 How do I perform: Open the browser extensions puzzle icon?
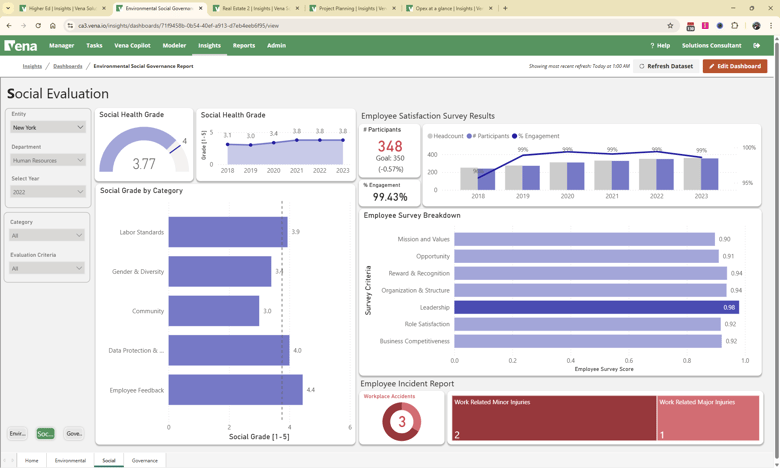tap(735, 26)
